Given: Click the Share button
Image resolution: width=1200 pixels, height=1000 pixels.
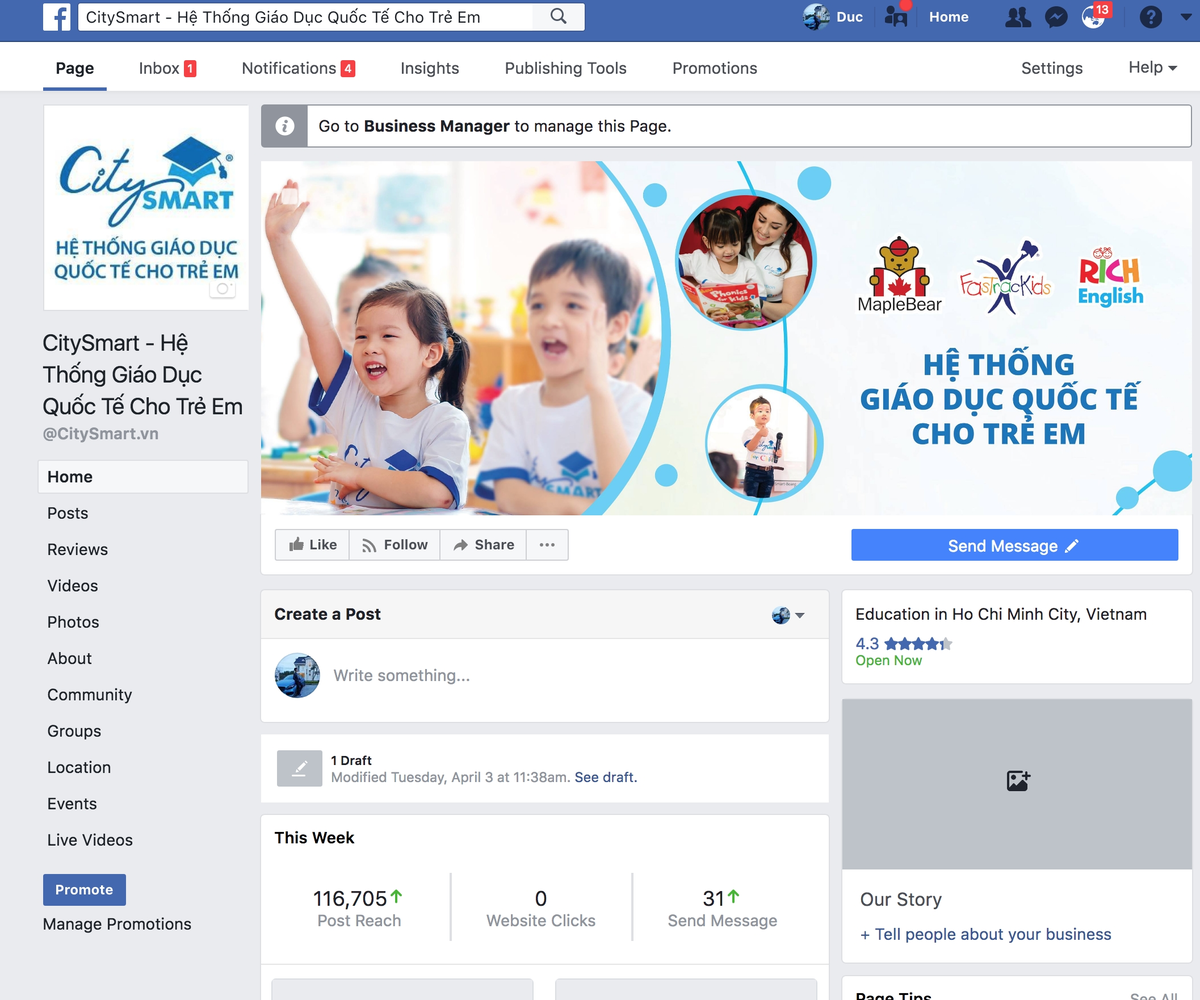Looking at the screenshot, I should [x=483, y=545].
